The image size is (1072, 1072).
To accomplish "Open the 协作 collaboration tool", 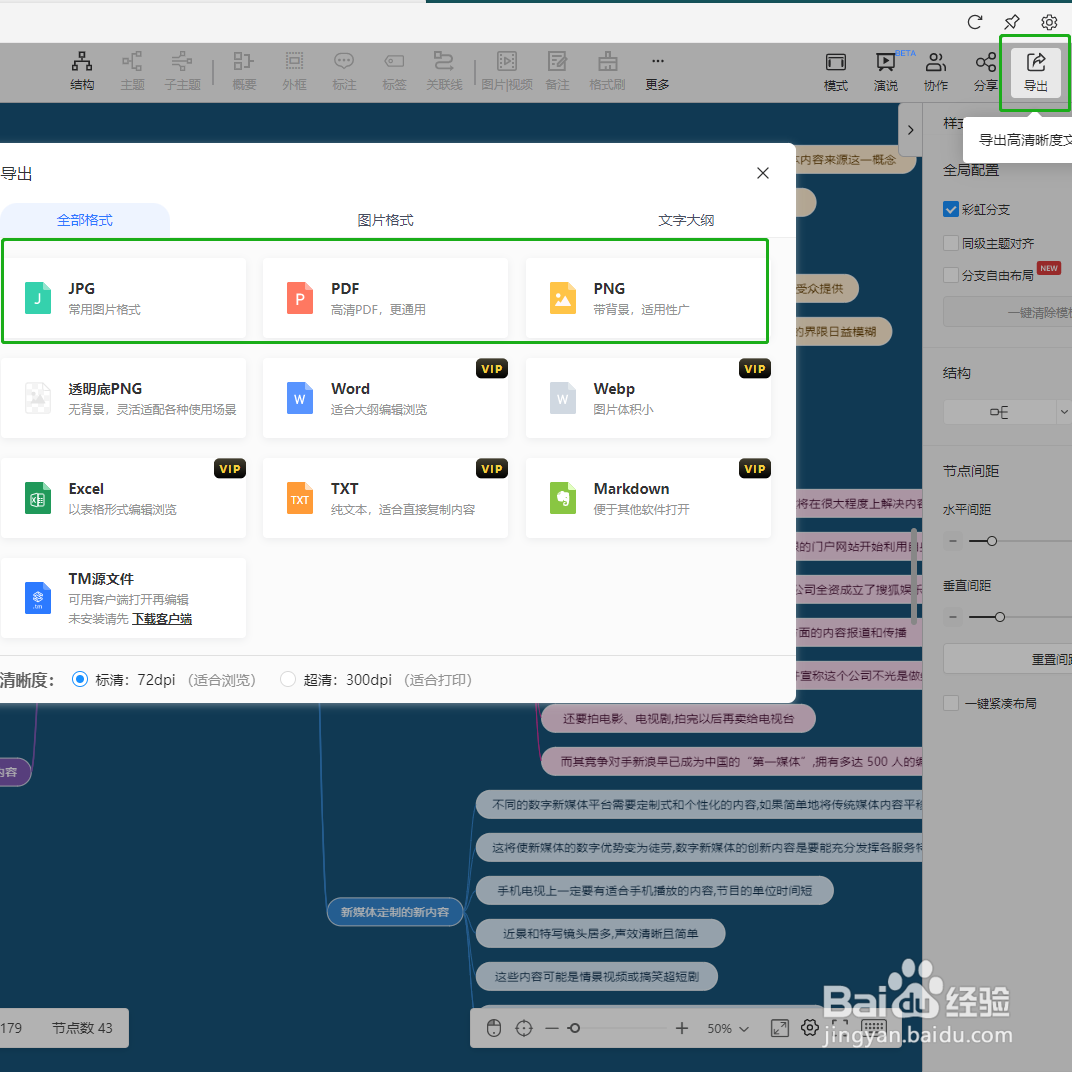I will pyautogui.click(x=936, y=72).
